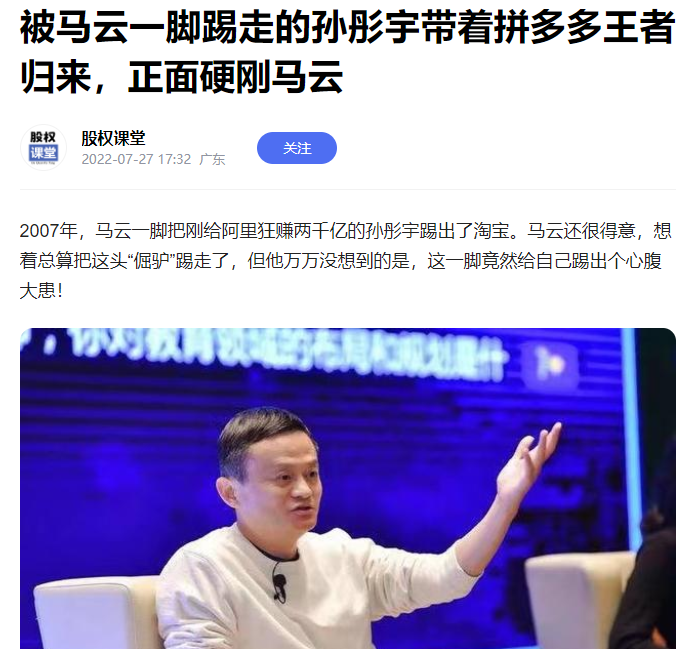Click the quoted word 倔驴 in the paragraph

[x=152, y=261]
